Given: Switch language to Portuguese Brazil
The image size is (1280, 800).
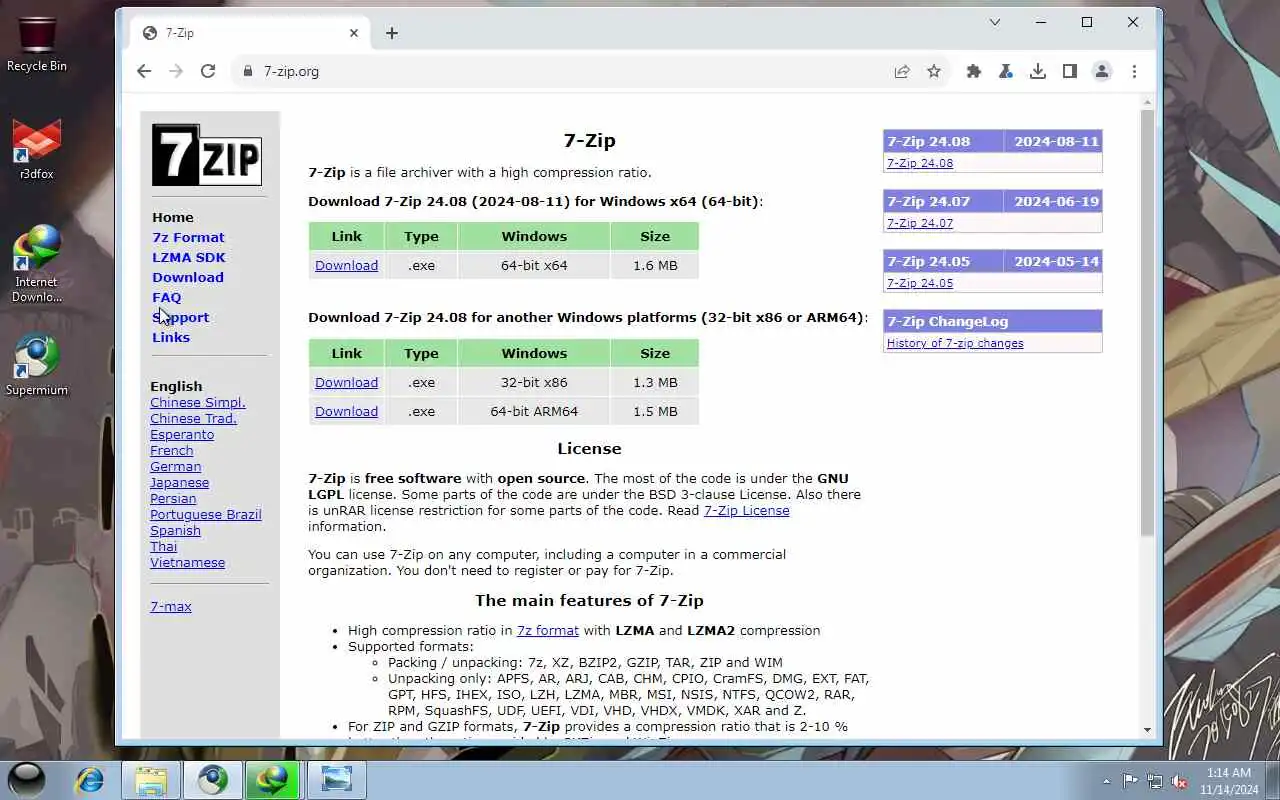Looking at the screenshot, I should (206, 514).
